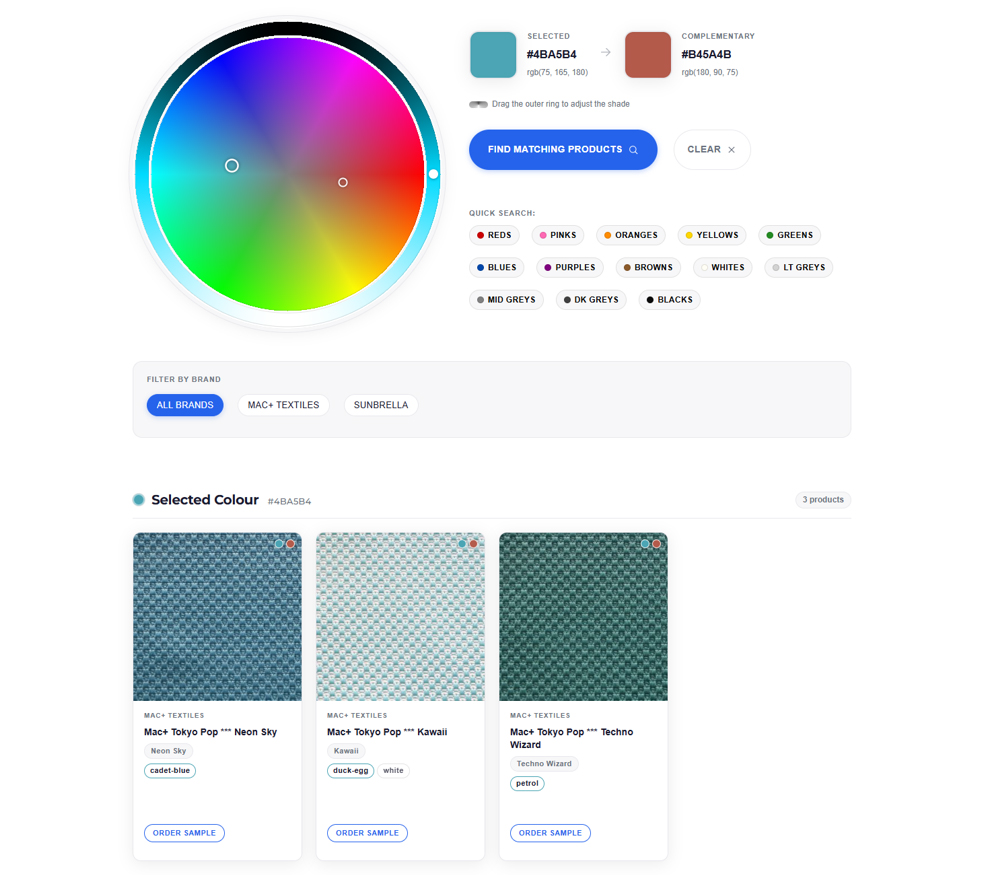The height and width of the screenshot is (875, 1000).
Task: Click the selected colour swatch #4BA5B4
Action: (493, 55)
